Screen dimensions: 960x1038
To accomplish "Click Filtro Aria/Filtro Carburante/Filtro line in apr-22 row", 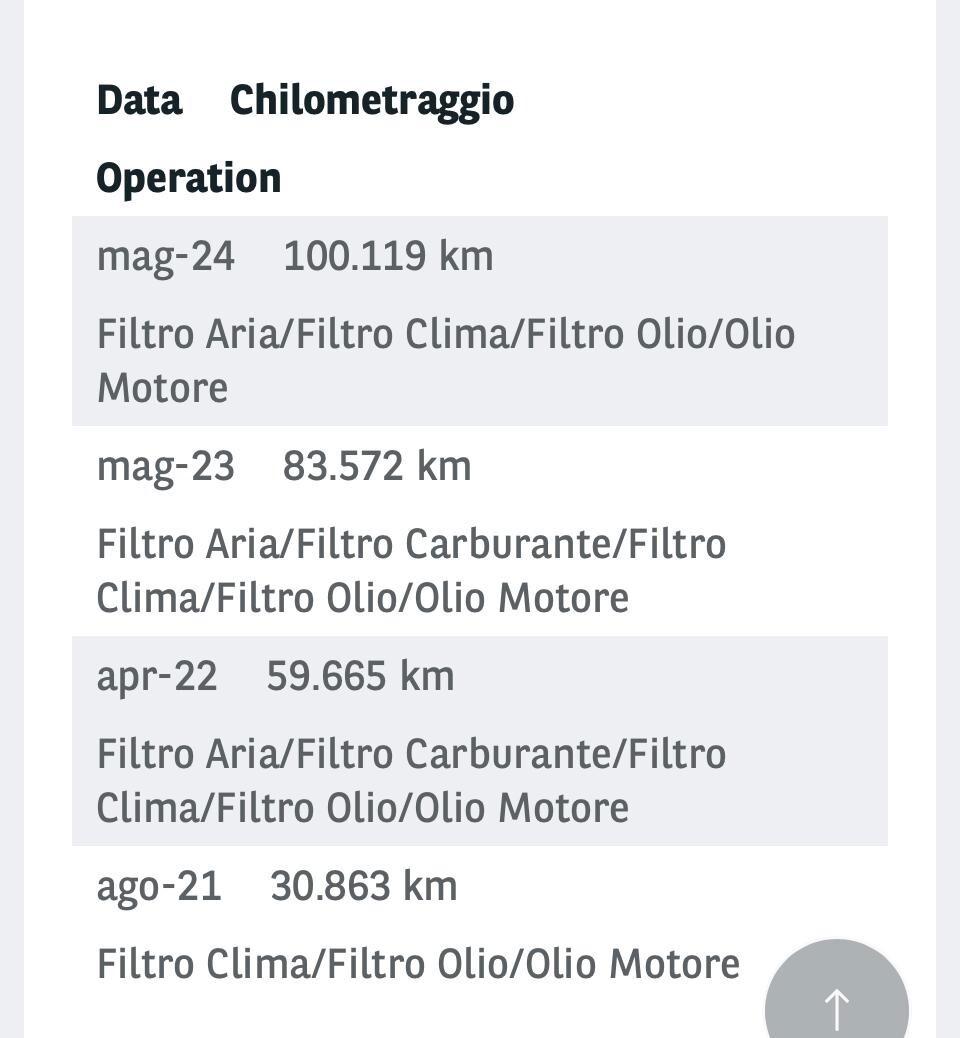I will pos(411,754).
